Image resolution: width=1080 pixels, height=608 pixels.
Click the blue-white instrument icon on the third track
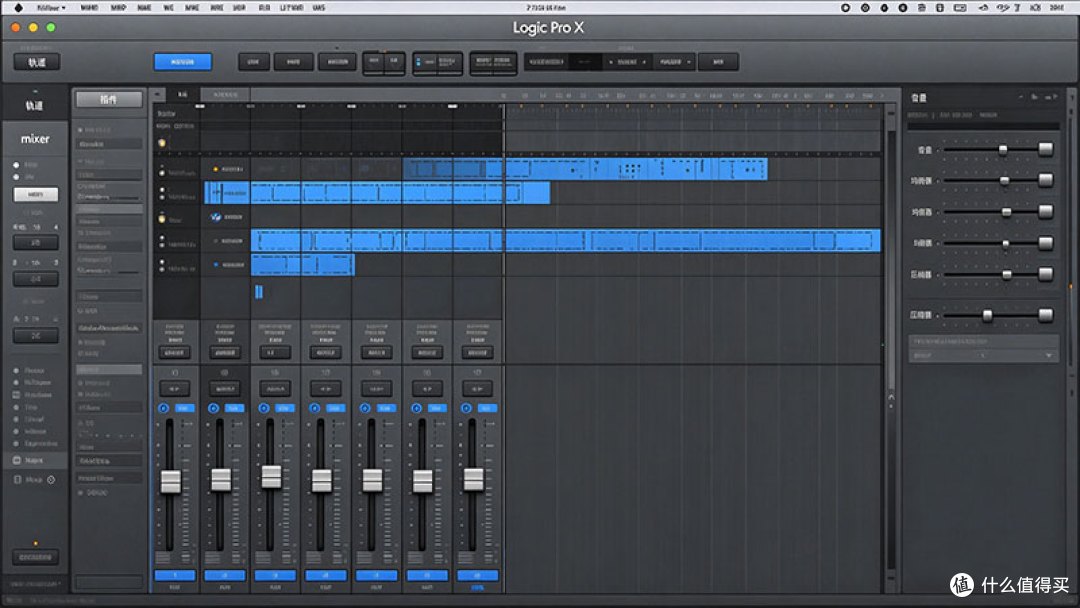coord(216,217)
